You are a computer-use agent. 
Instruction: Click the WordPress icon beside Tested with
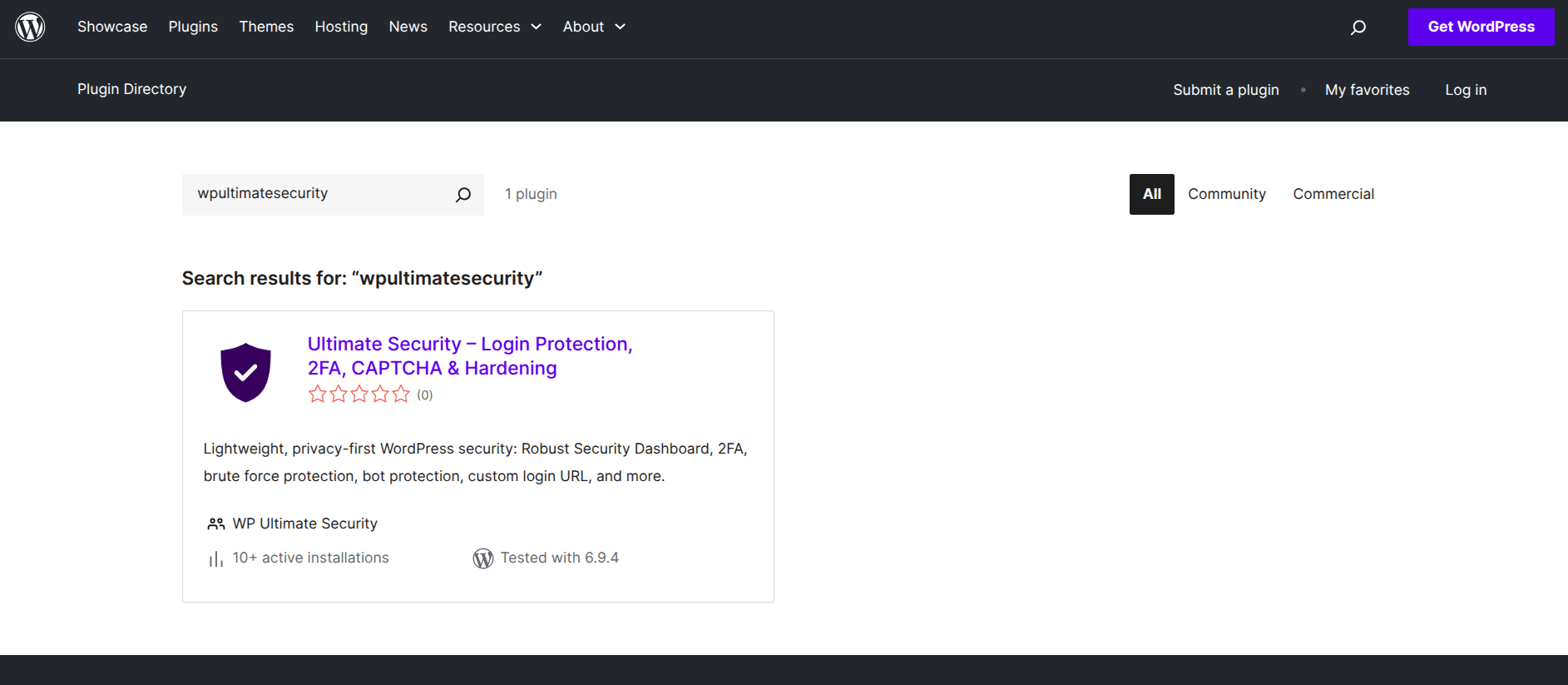coord(483,558)
